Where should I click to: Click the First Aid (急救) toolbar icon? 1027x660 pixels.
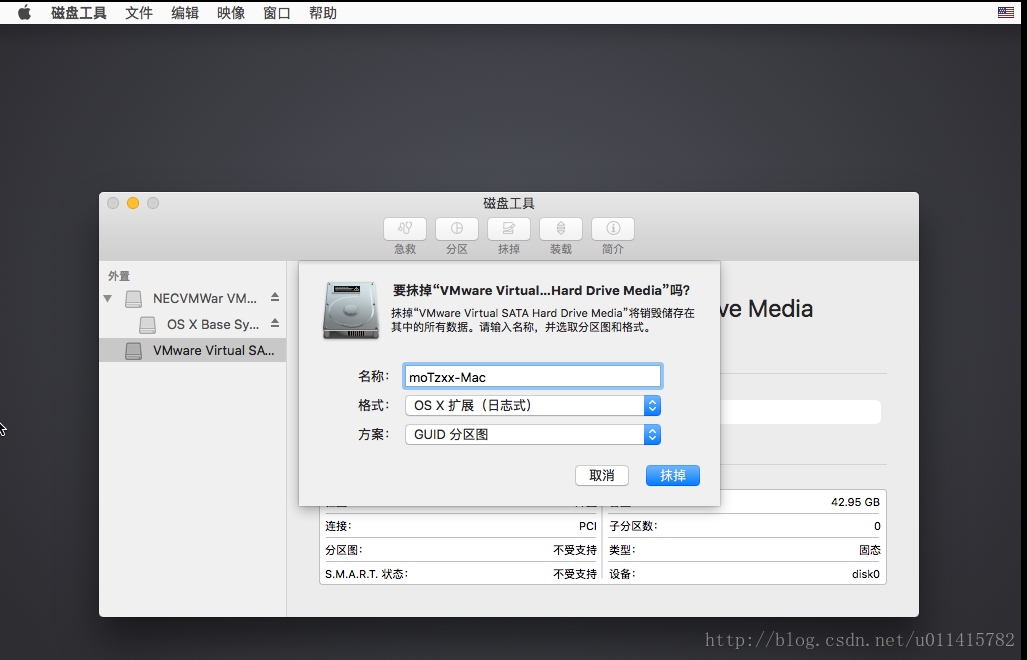tap(404, 229)
